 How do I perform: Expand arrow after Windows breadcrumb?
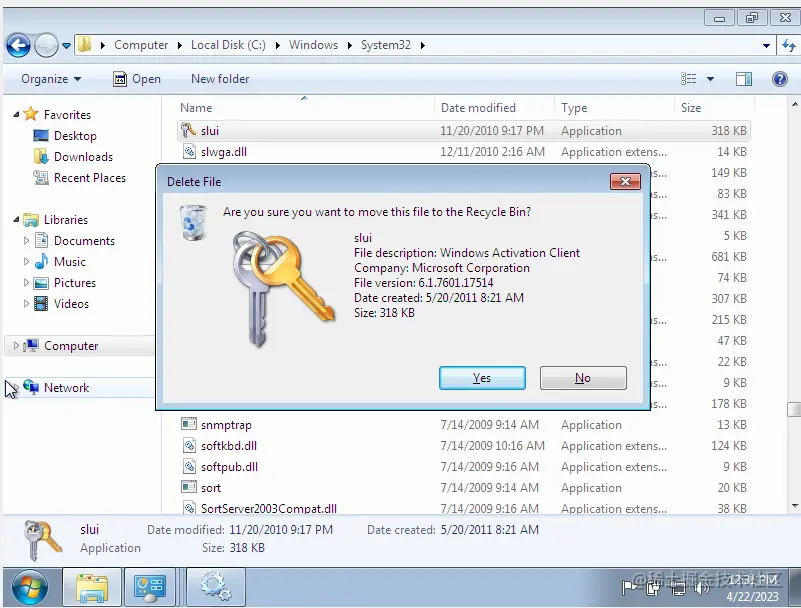[x=350, y=45]
